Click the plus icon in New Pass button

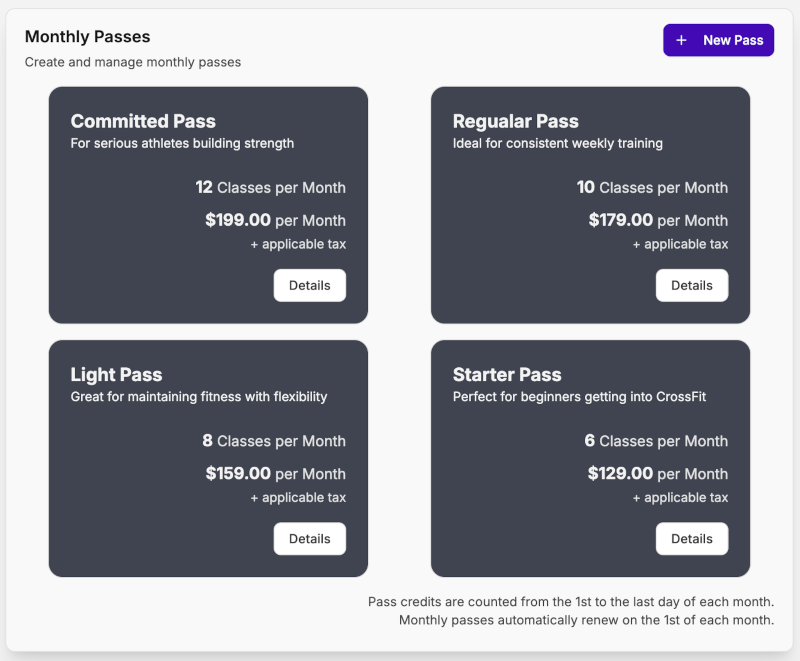pyautogui.click(x=681, y=40)
